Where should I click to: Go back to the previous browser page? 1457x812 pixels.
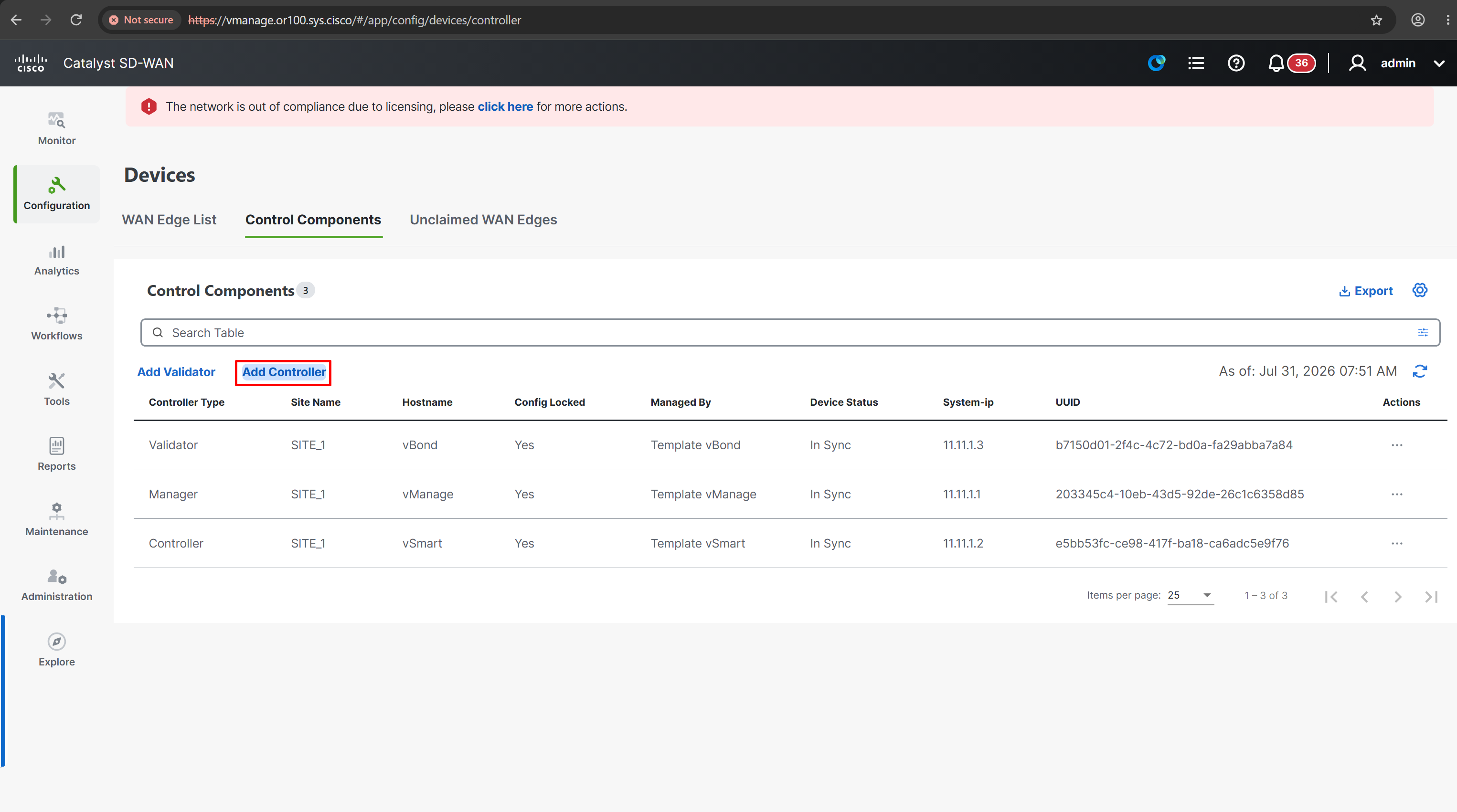click(16, 20)
